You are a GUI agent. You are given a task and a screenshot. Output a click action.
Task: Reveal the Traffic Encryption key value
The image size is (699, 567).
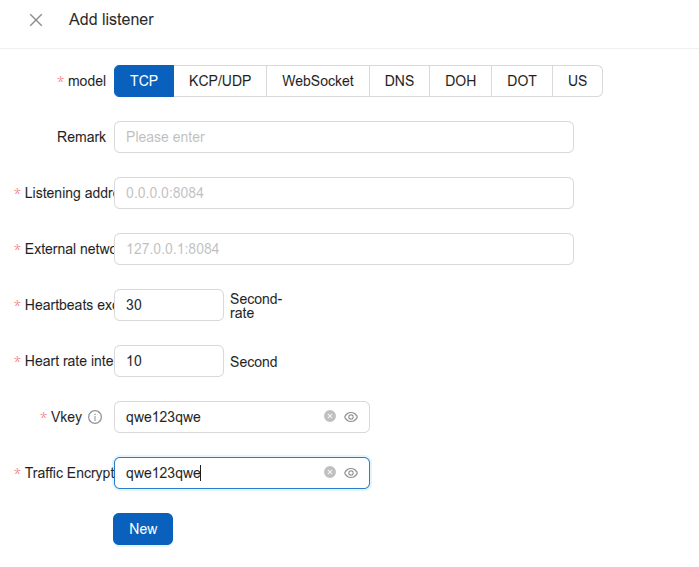[x=351, y=473]
